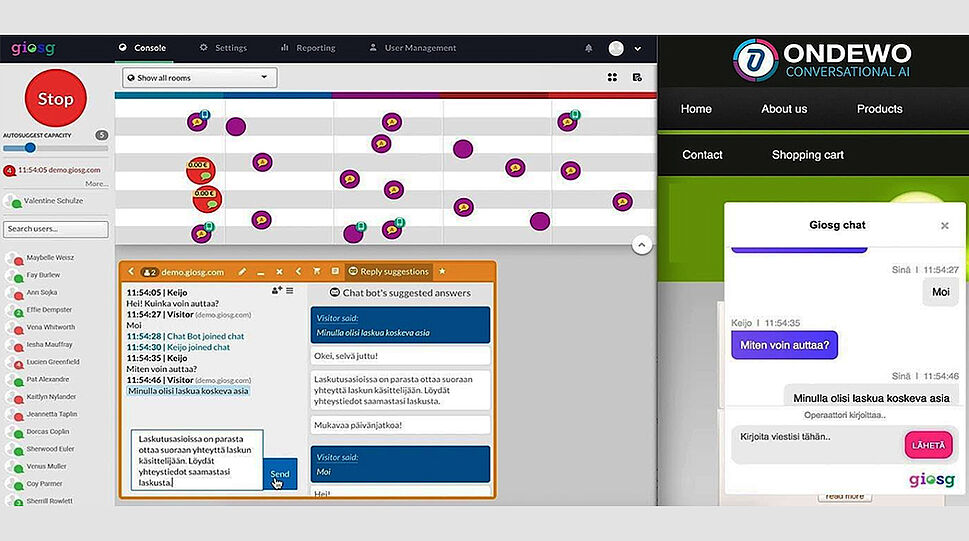Click the note icon in chat header

click(x=335, y=271)
